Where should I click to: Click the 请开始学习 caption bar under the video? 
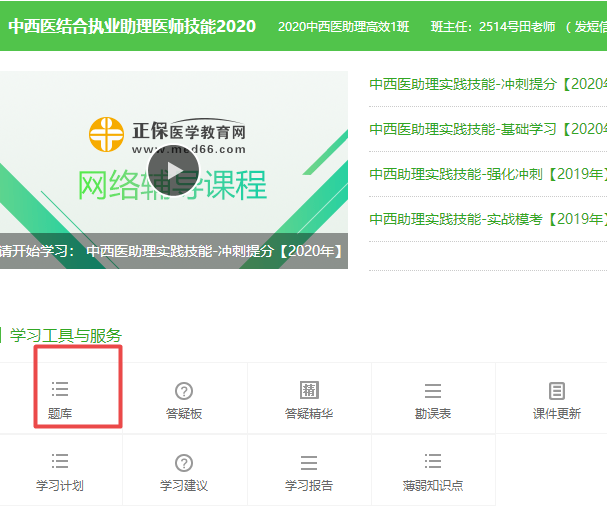(172, 251)
